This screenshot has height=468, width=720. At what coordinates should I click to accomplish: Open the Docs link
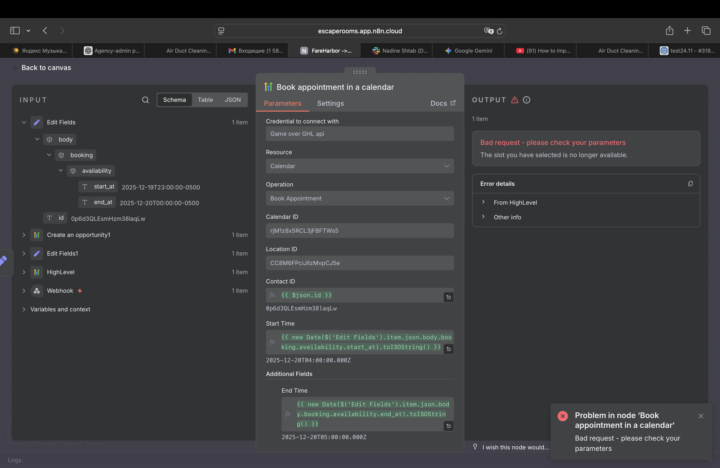tap(442, 103)
